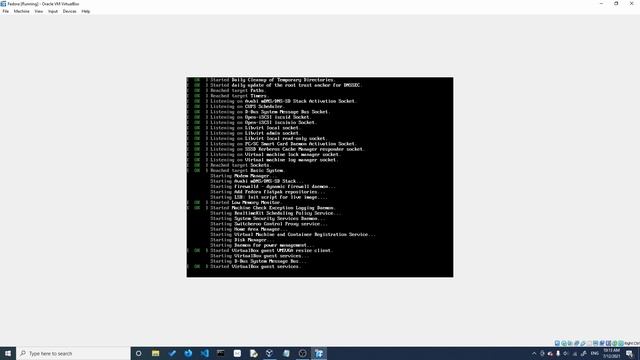Open File Explorer from the taskbar
The height and width of the screenshot is (360, 640).
click(x=156, y=353)
